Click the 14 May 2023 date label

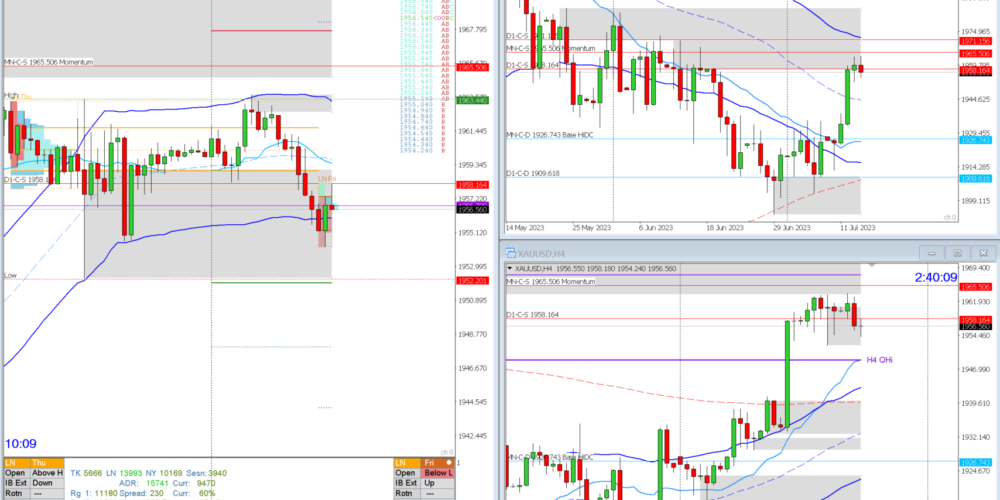pyautogui.click(x=525, y=227)
